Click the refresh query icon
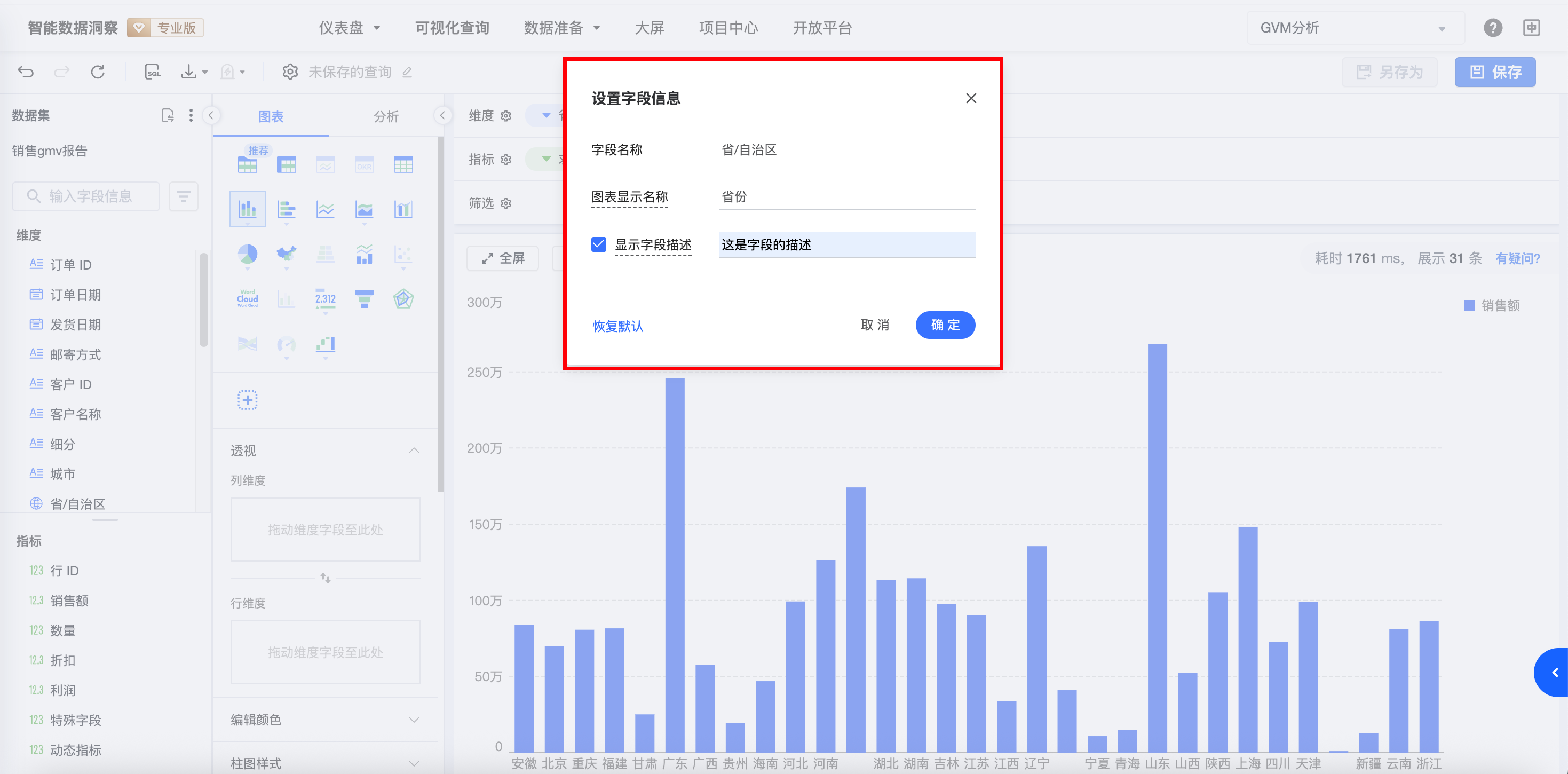This screenshot has height=774, width=1568. 97,72
